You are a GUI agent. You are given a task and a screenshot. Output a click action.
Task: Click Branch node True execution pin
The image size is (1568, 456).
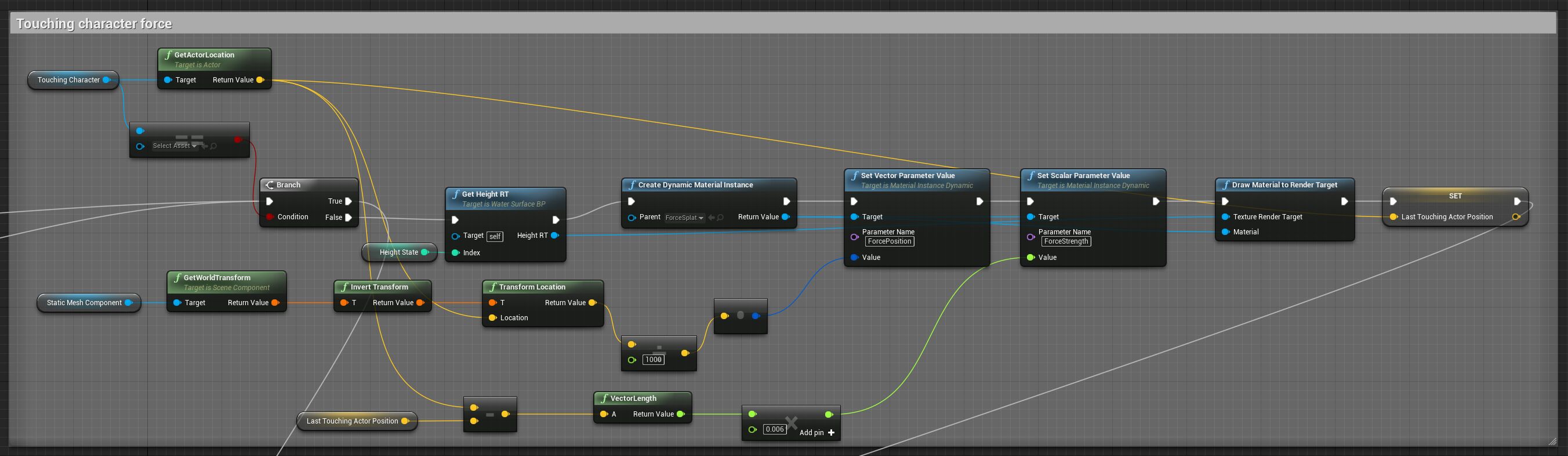[x=348, y=201]
